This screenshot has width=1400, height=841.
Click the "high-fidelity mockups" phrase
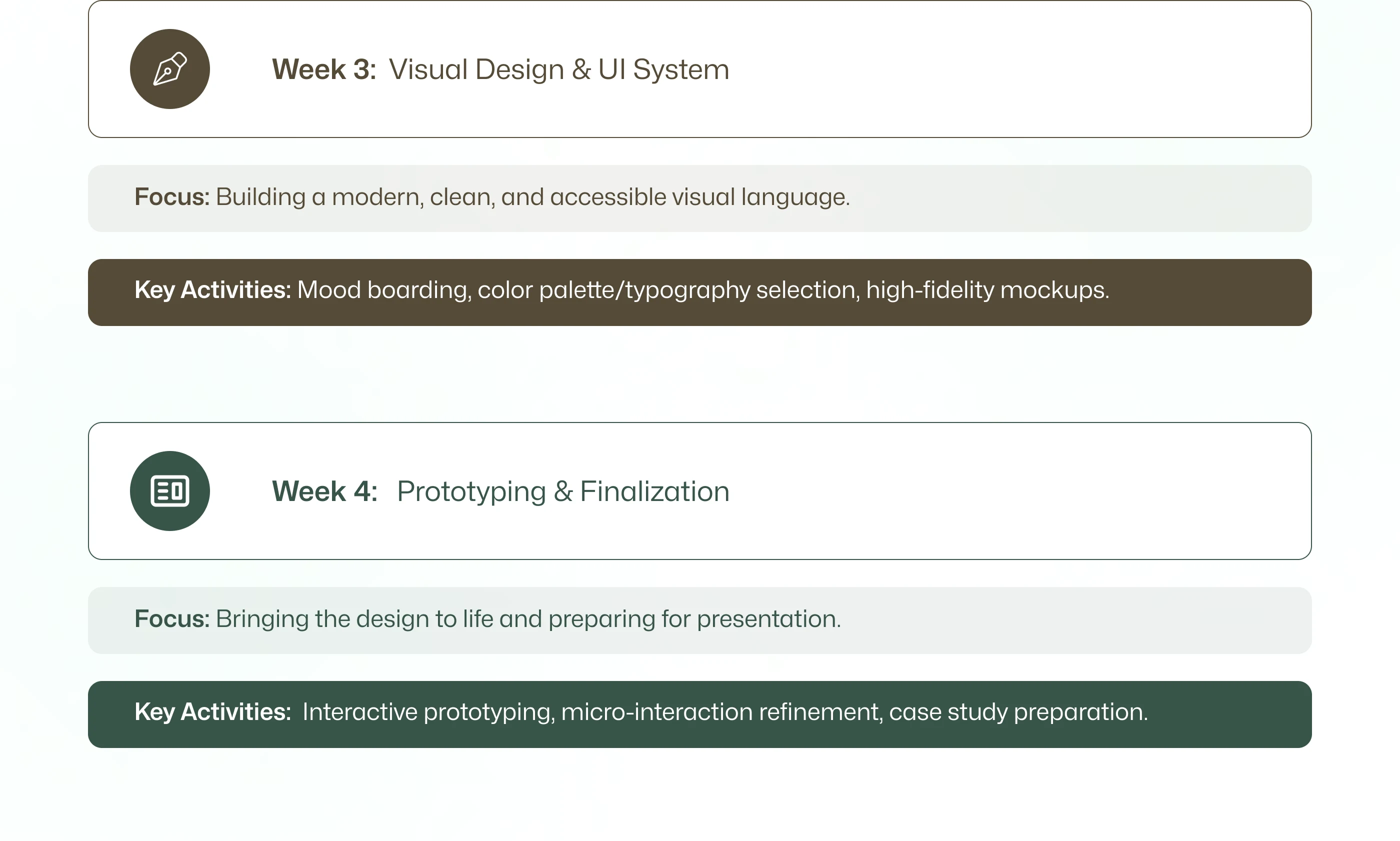pos(986,290)
